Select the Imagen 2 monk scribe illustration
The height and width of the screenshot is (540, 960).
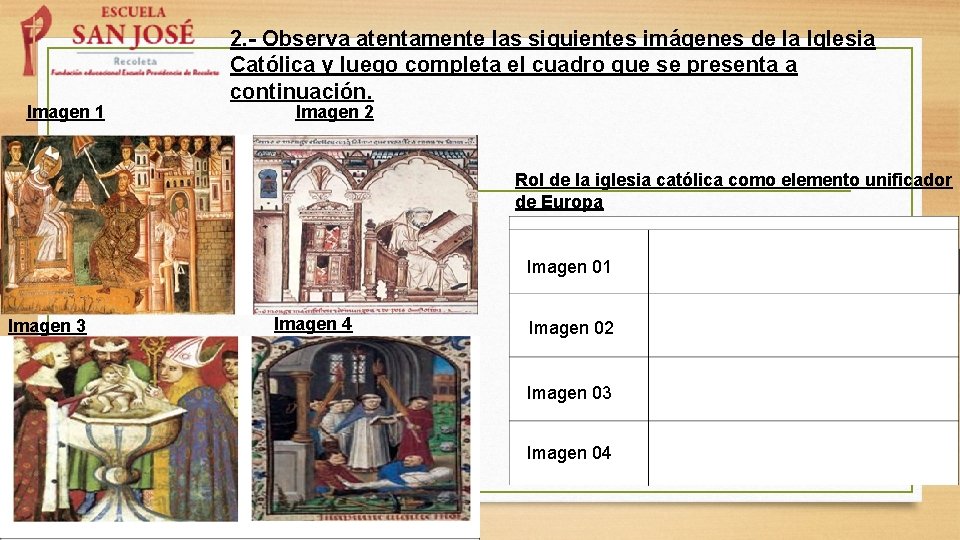[365, 225]
